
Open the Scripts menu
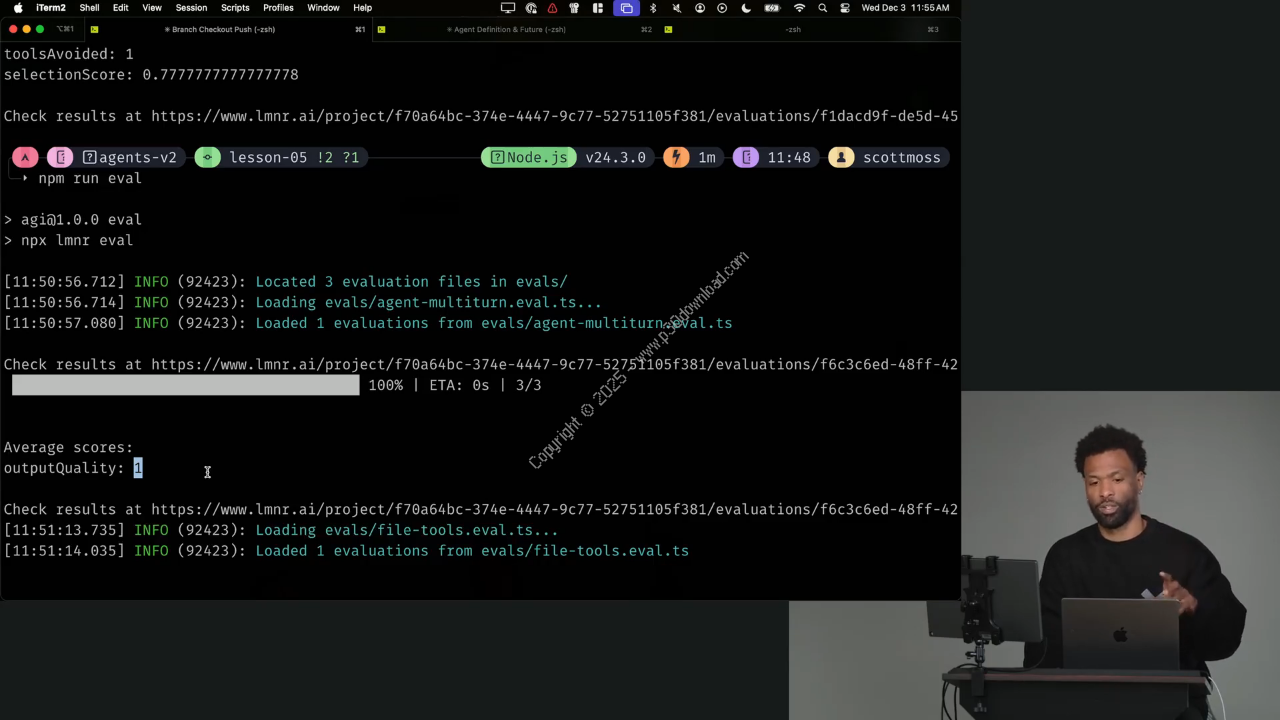click(x=235, y=8)
